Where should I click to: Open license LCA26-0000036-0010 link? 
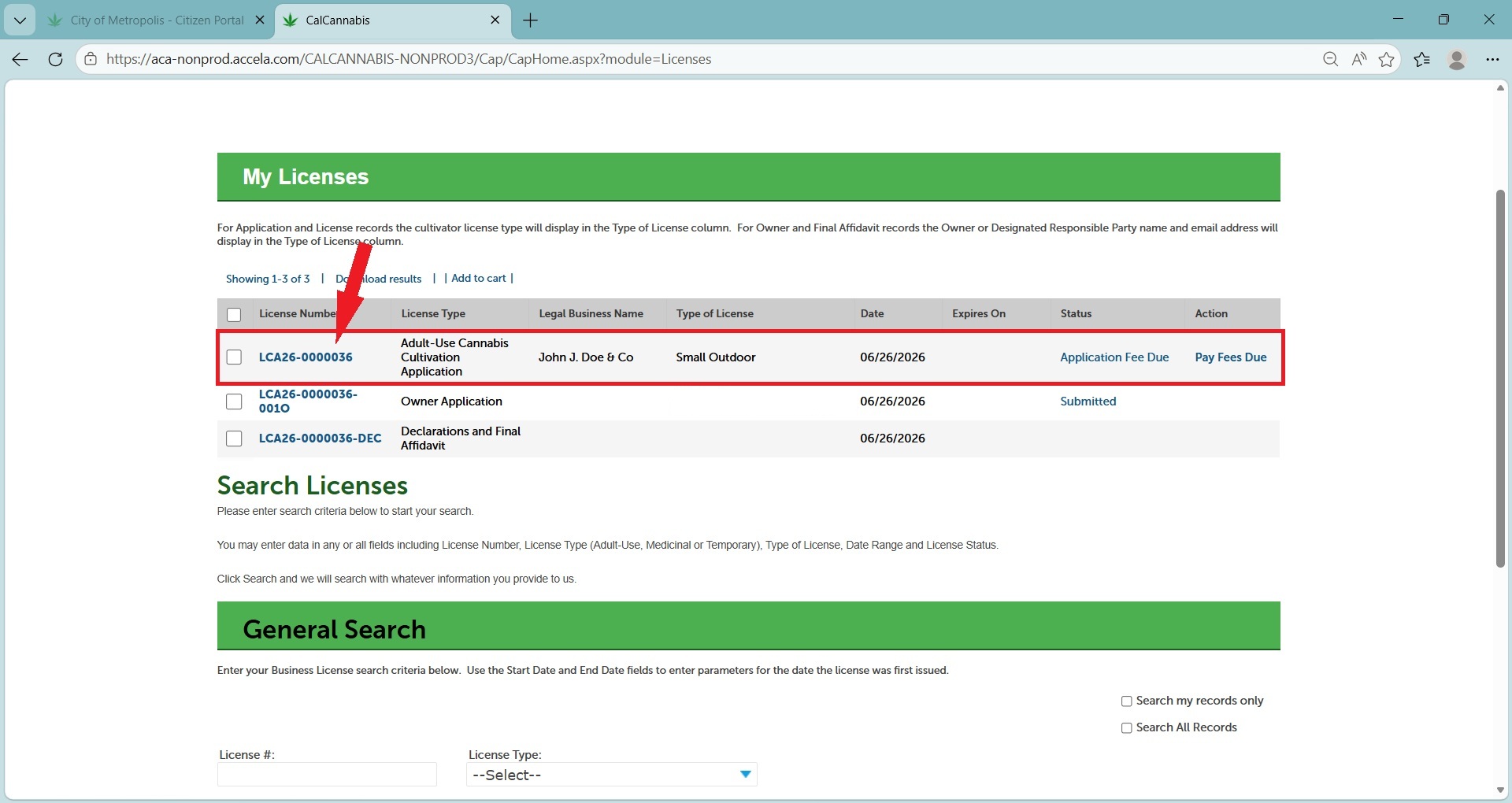pos(308,401)
